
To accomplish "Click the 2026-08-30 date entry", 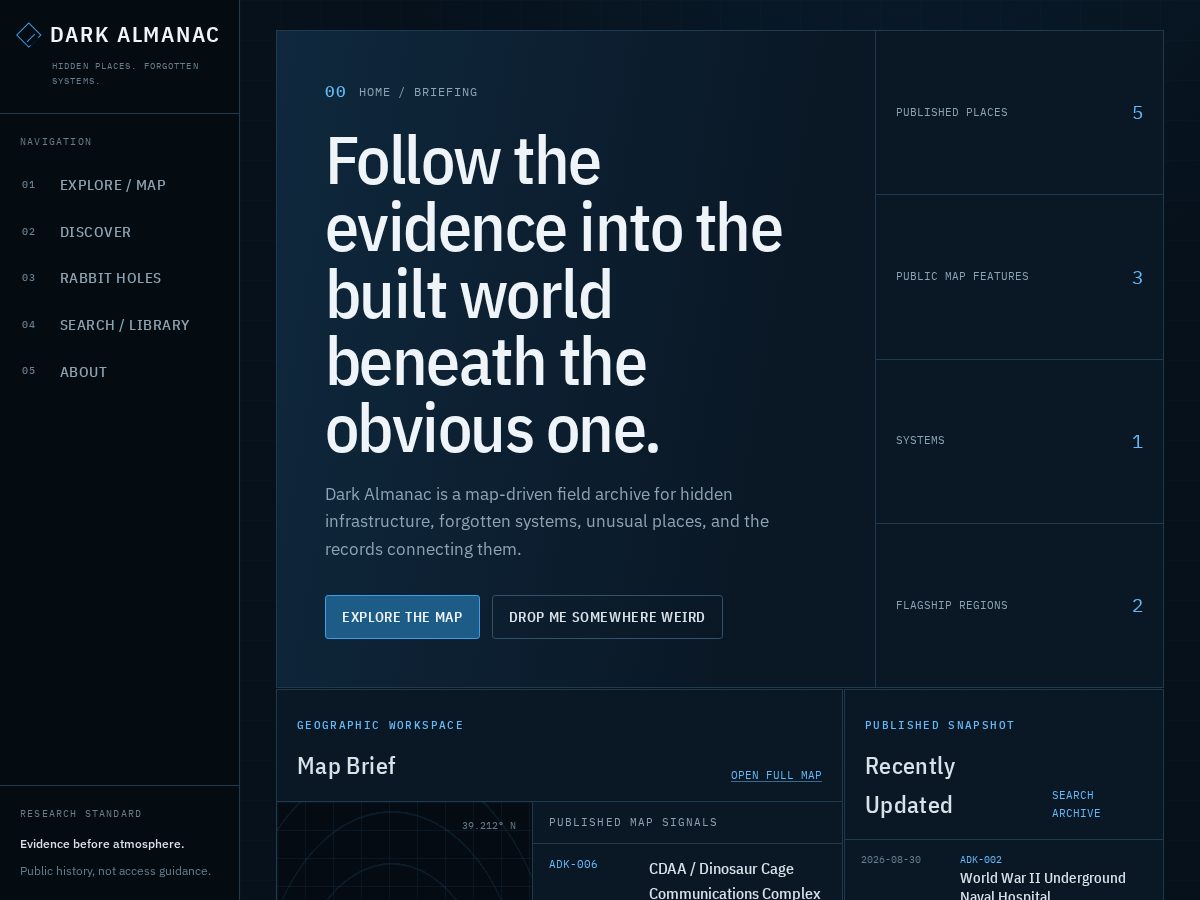I will (x=890, y=859).
